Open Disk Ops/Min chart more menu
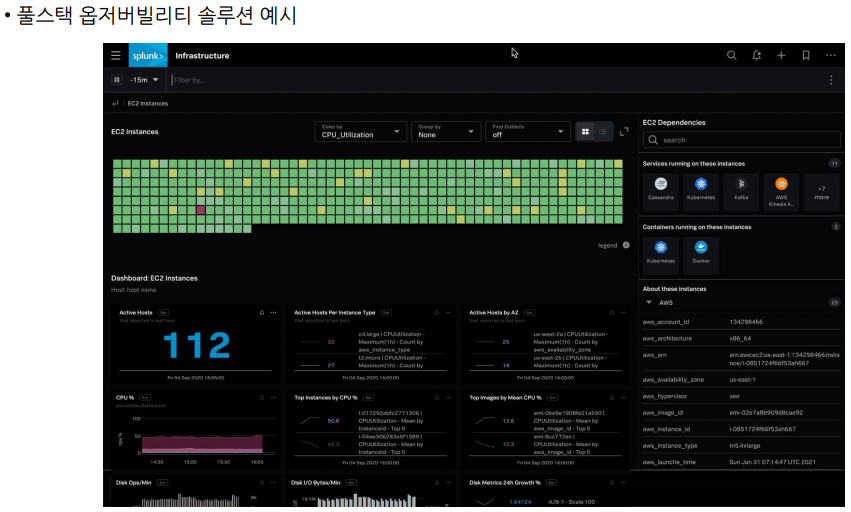The height and width of the screenshot is (512, 851). 274,483
